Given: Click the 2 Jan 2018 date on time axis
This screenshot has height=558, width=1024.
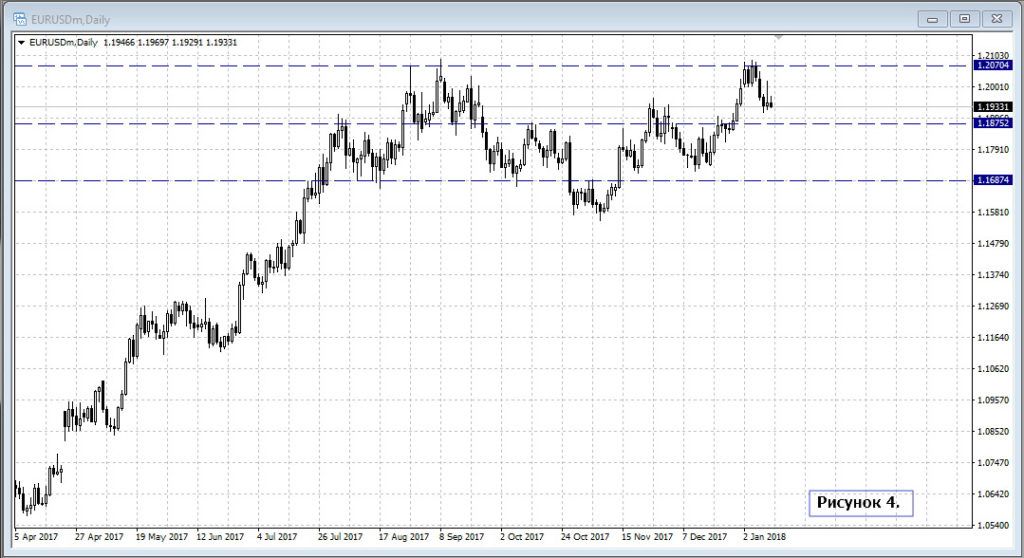Looking at the screenshot, I should pyautogui.click(x=764, y=536).
